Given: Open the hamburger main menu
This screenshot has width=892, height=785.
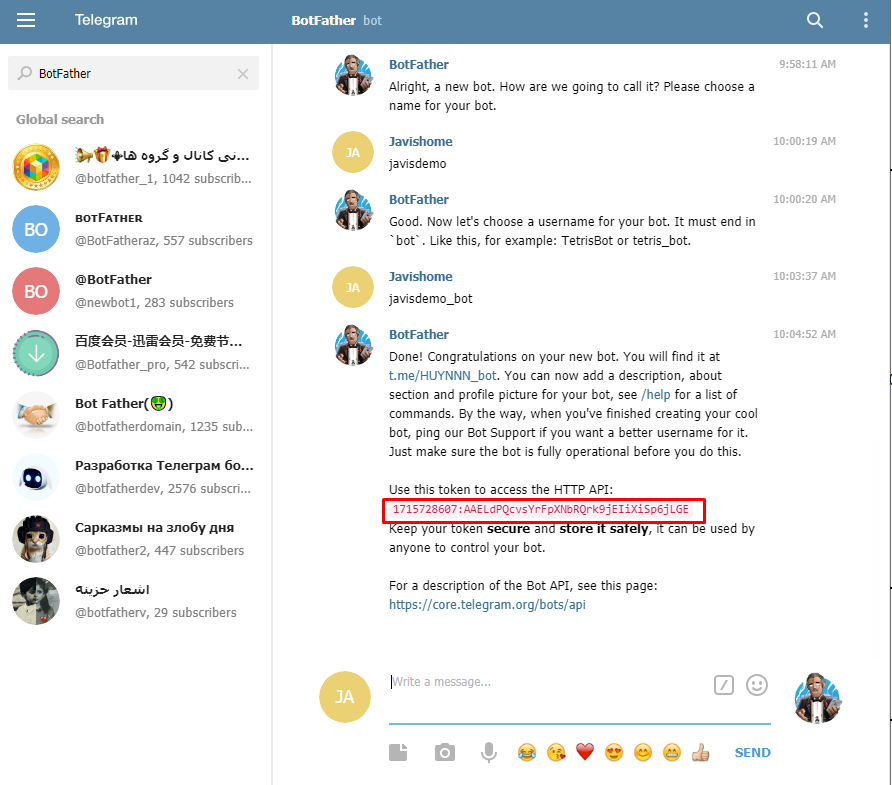Looking at the screenshot, I should point(26,20).
